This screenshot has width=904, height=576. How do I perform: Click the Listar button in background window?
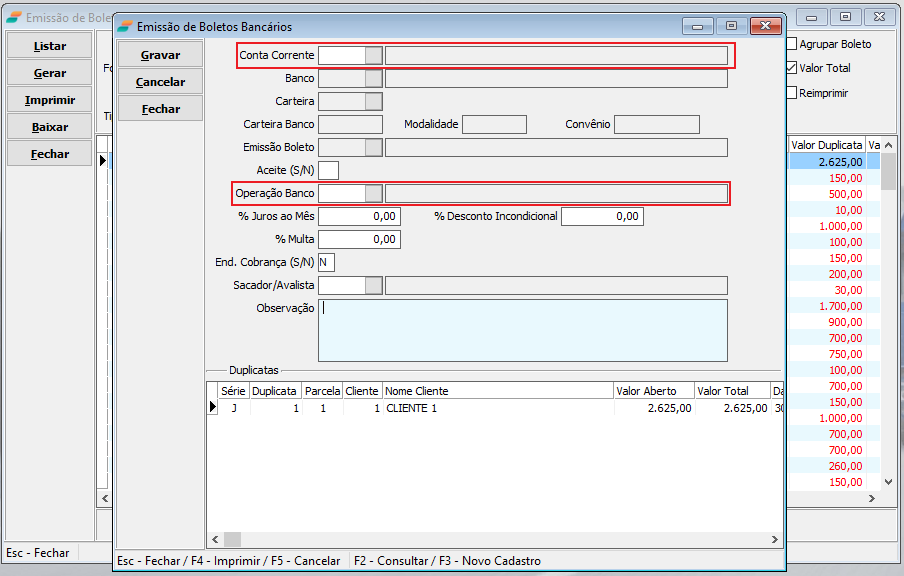50,46
